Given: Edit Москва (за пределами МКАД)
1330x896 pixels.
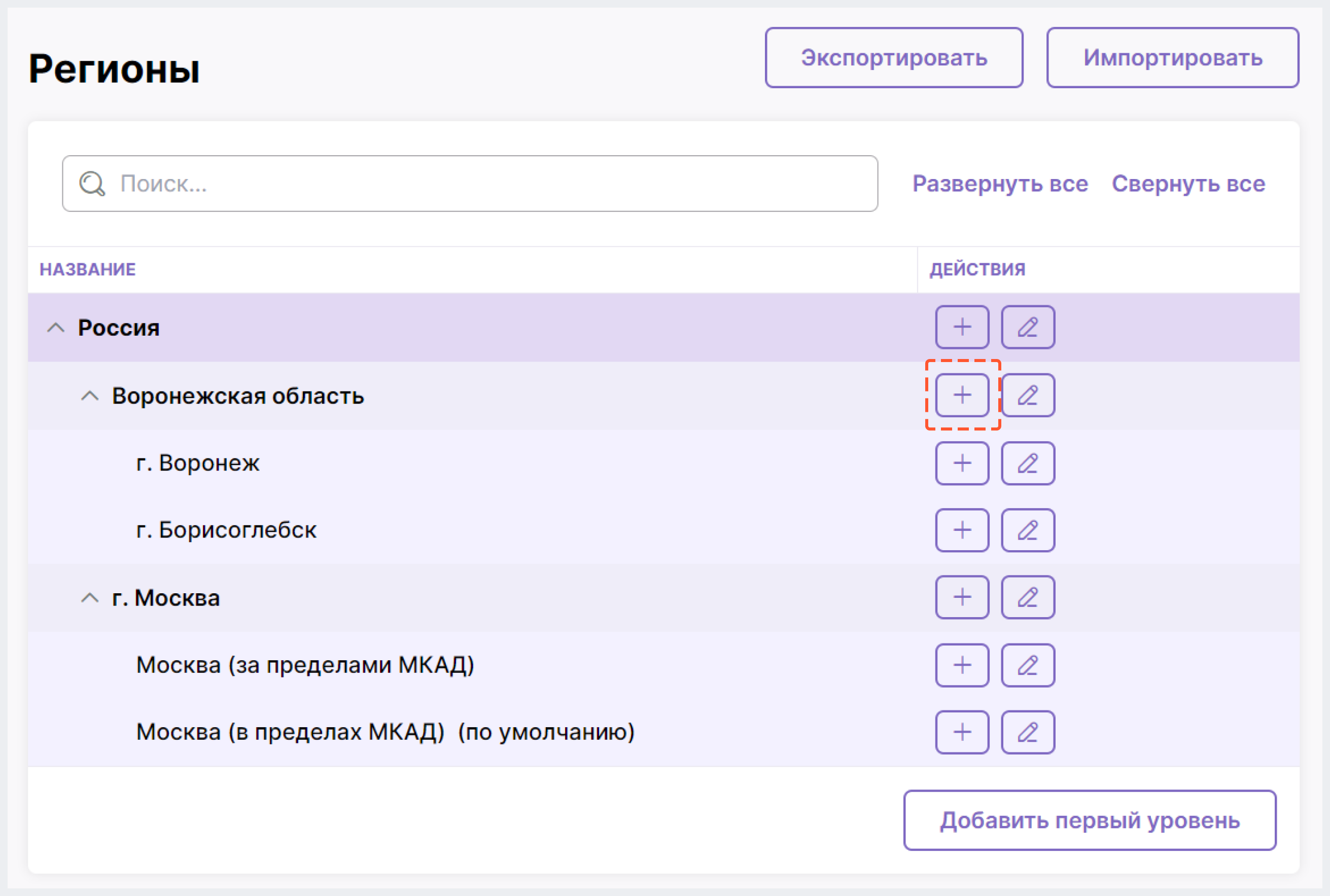Looking at the screenshot, I should [1028, 665].
